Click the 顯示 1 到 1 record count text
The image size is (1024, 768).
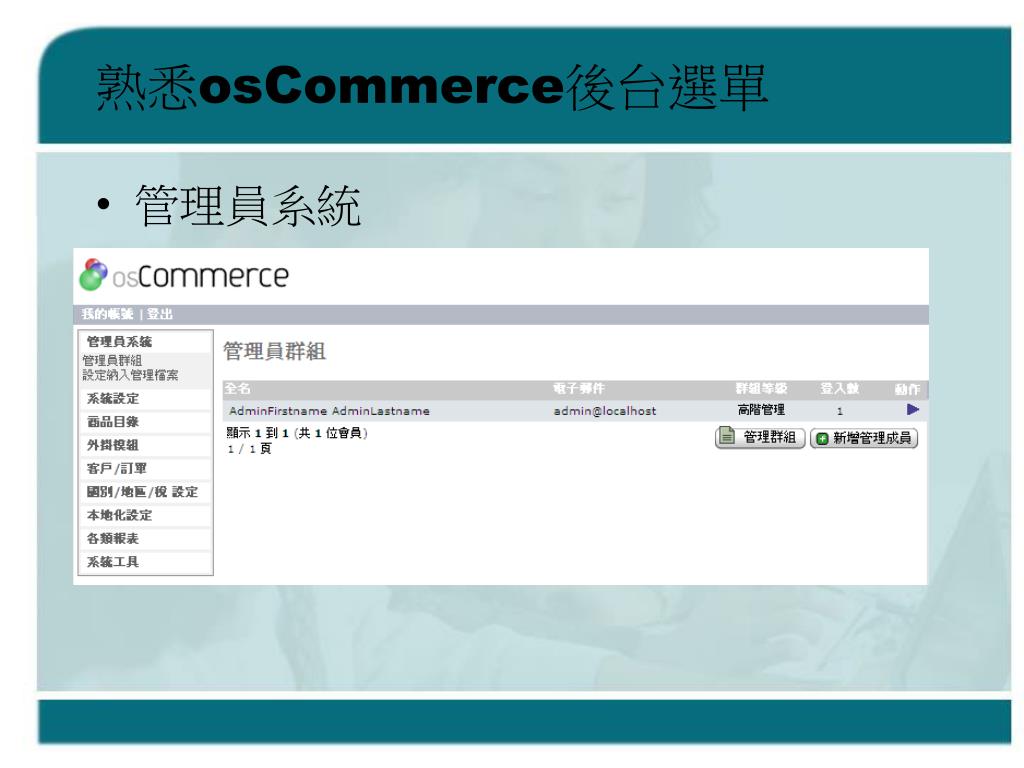tap(297, 433)
